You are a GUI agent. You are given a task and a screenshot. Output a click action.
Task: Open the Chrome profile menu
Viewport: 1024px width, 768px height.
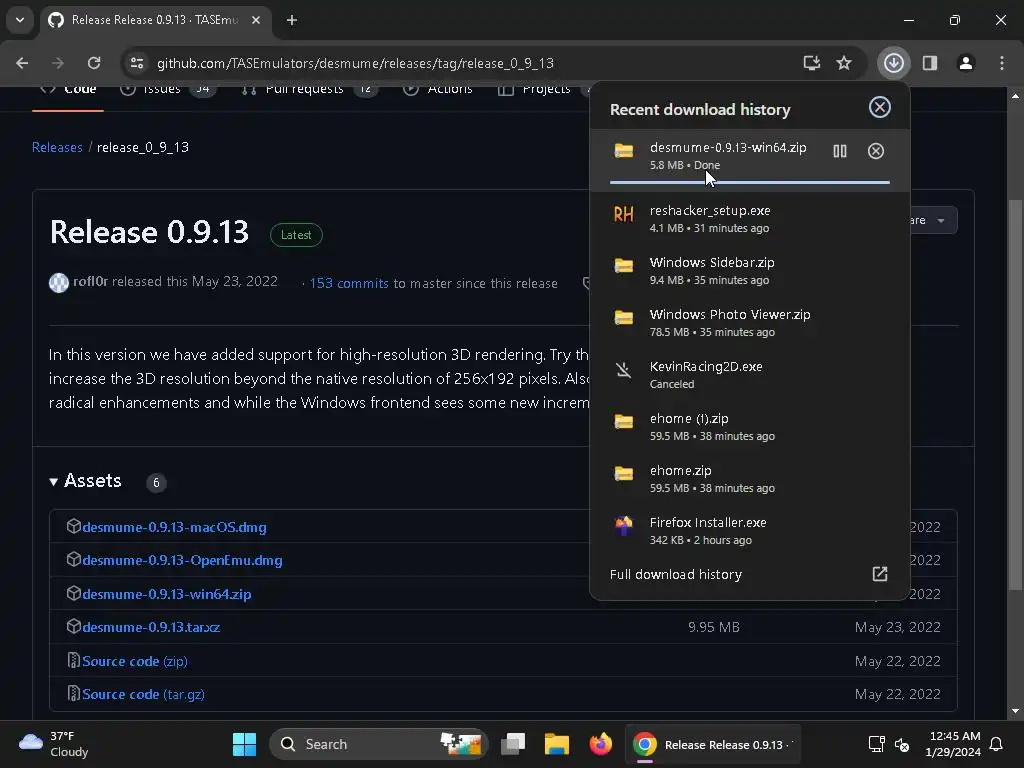tap(965, 63)
